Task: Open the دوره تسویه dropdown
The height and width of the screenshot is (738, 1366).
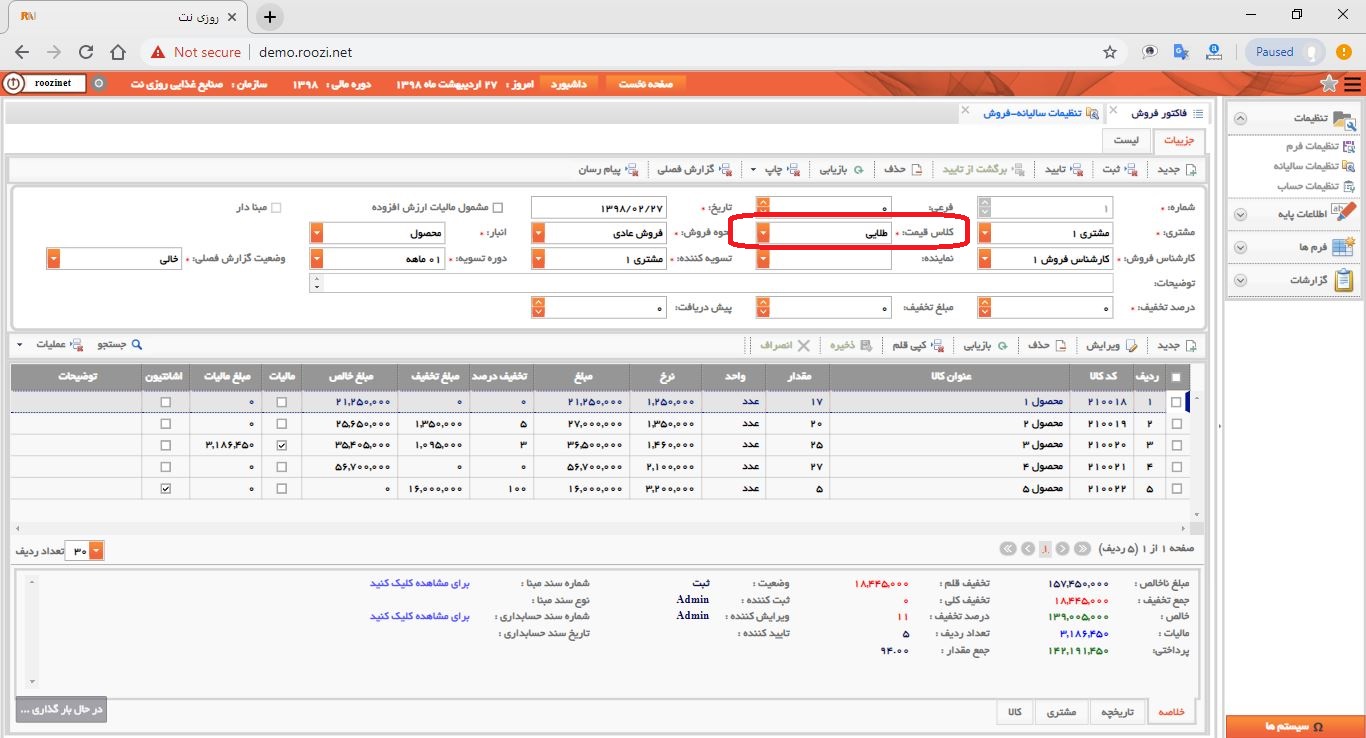Action: pos(316,259)
